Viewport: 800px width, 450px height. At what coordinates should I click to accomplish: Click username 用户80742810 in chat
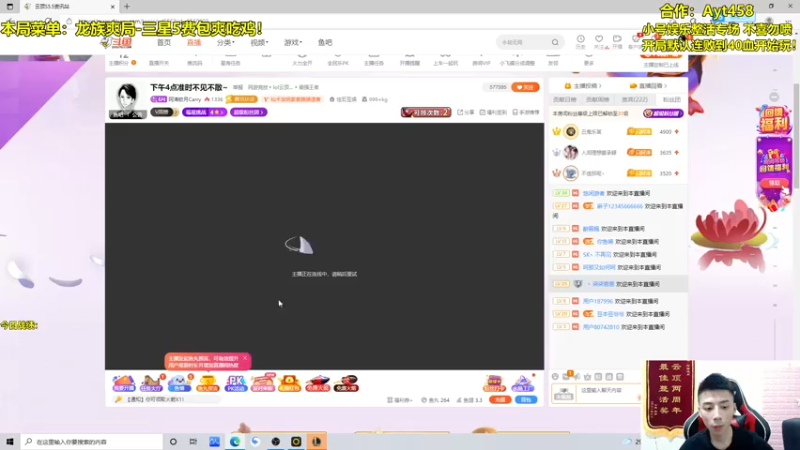pos(601,327)
